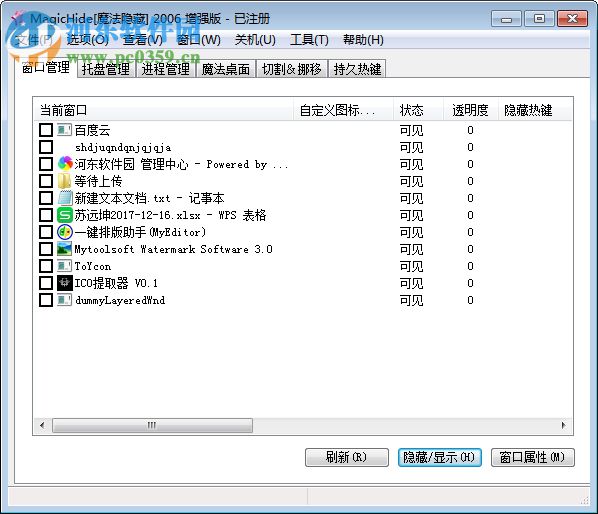598x514 pixels.
Task: Check the box for shdjuqndqnjqjqja
Action: coord(46,147)
